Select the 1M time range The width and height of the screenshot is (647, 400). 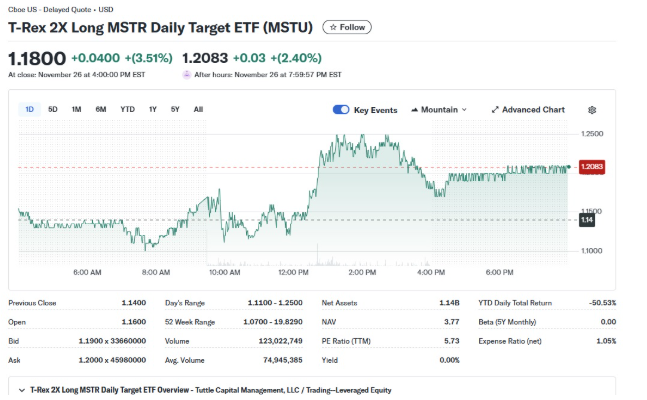[x=77, y=109]
